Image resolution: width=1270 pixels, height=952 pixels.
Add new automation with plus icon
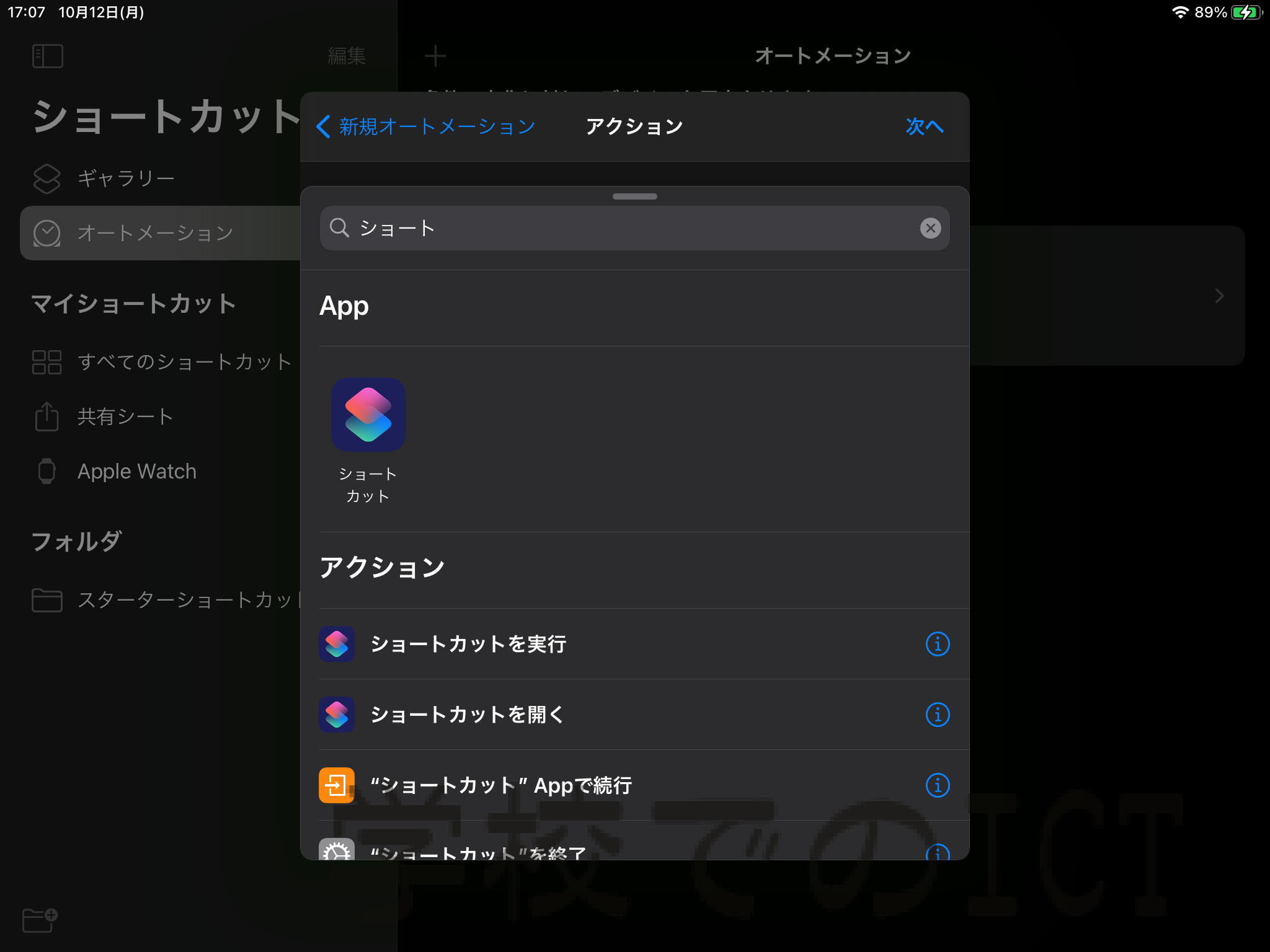click(x=435, y=56)
